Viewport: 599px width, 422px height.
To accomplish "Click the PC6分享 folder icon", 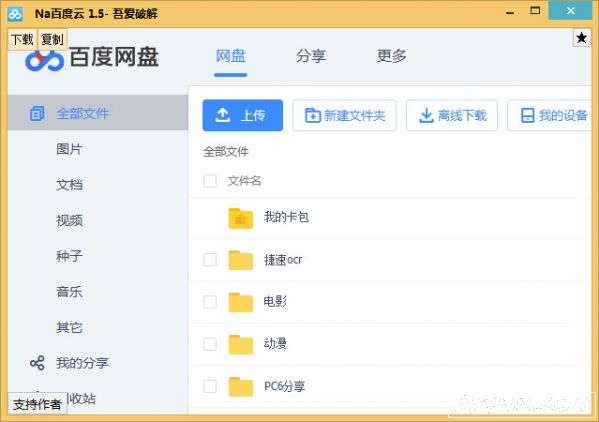I will tap(241, 386).
